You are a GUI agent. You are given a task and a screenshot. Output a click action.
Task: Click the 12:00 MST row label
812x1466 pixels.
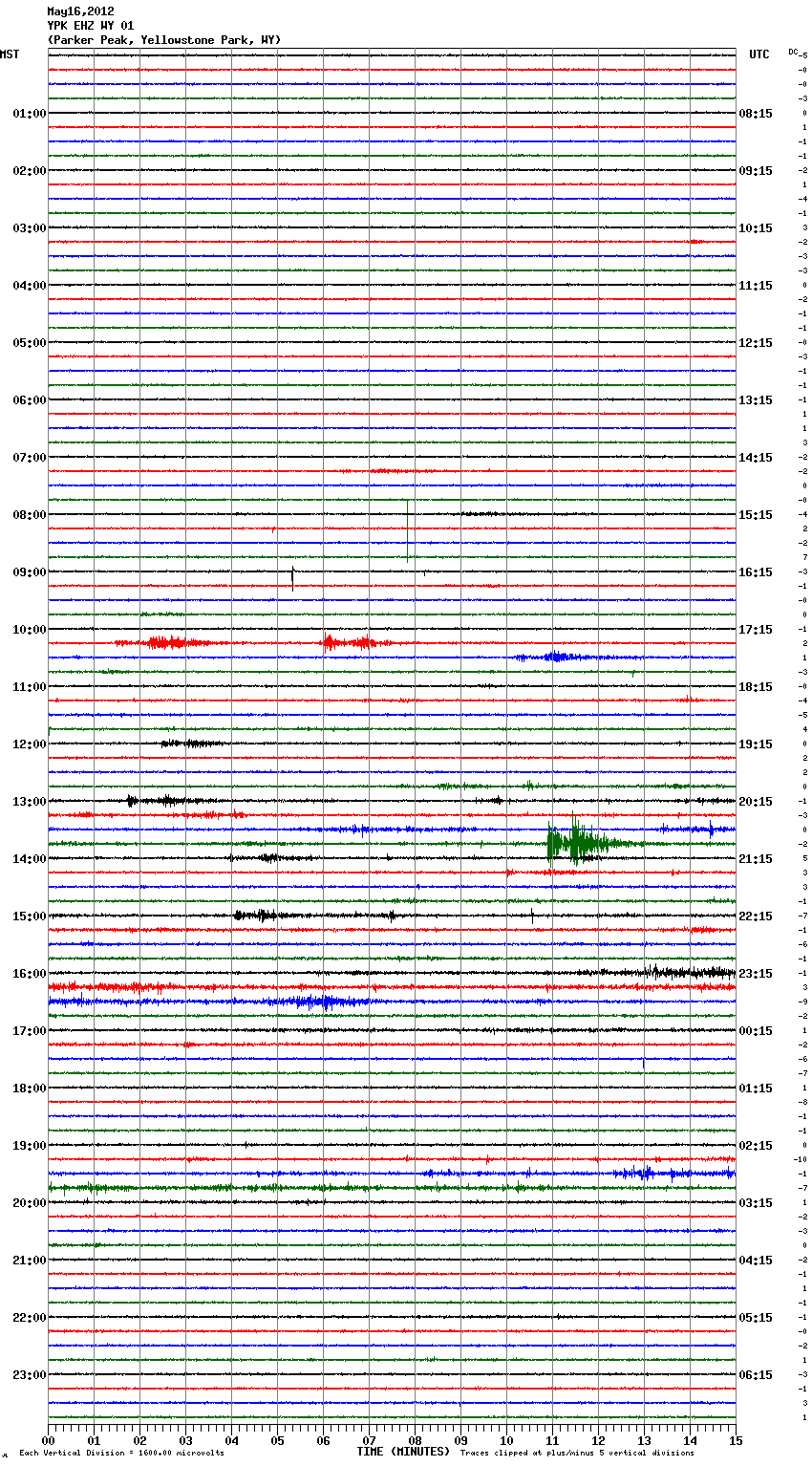[29, 744]
